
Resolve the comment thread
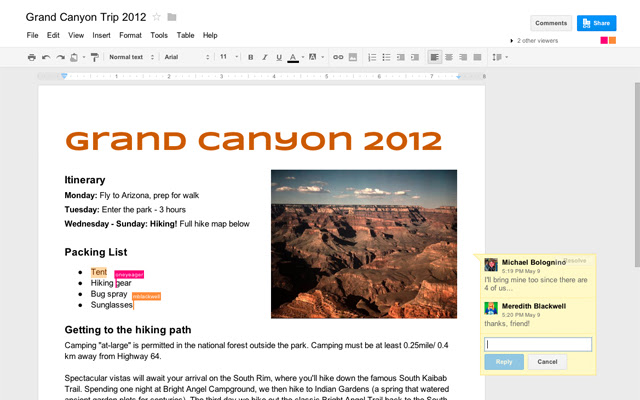(575, 260)
